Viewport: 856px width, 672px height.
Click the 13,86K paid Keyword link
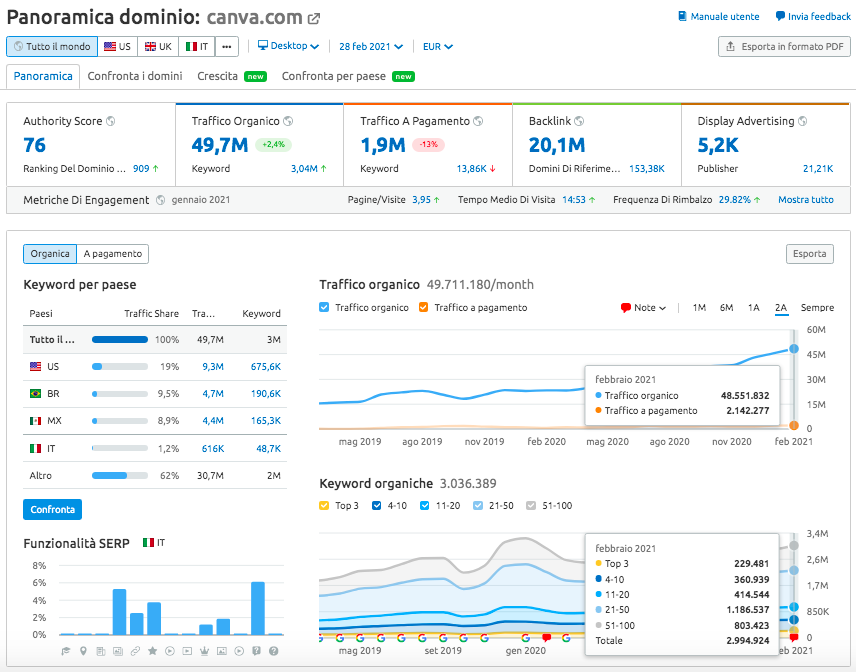tap(472, 169)
